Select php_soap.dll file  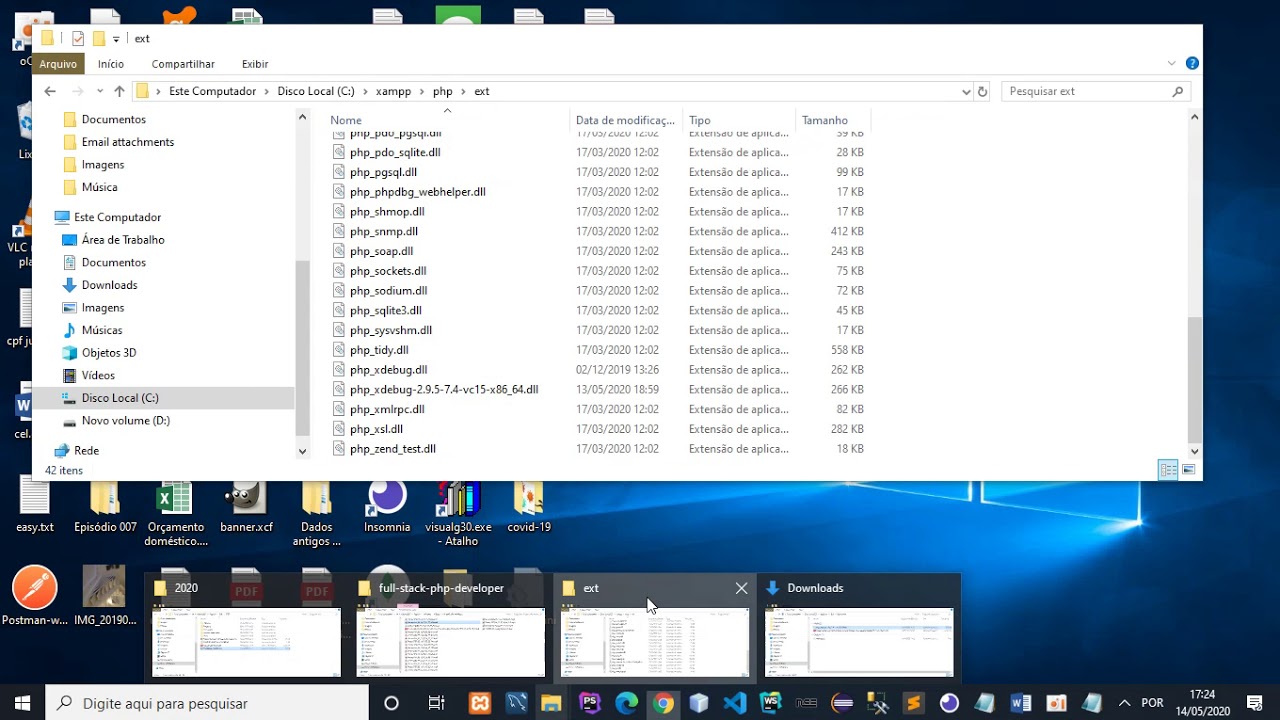pyautogui.click(x=381, y=251)
